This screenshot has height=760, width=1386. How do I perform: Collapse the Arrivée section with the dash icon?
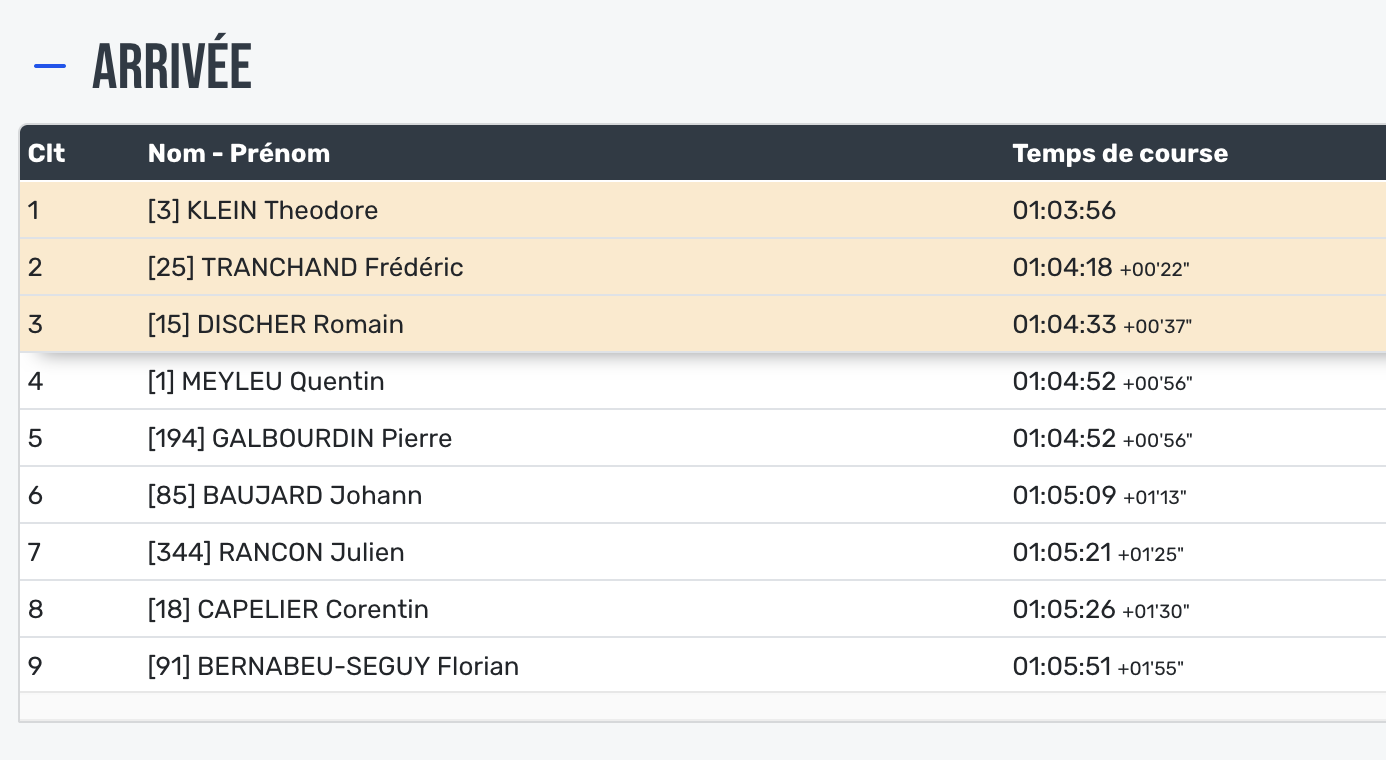(x=50, y=67)
